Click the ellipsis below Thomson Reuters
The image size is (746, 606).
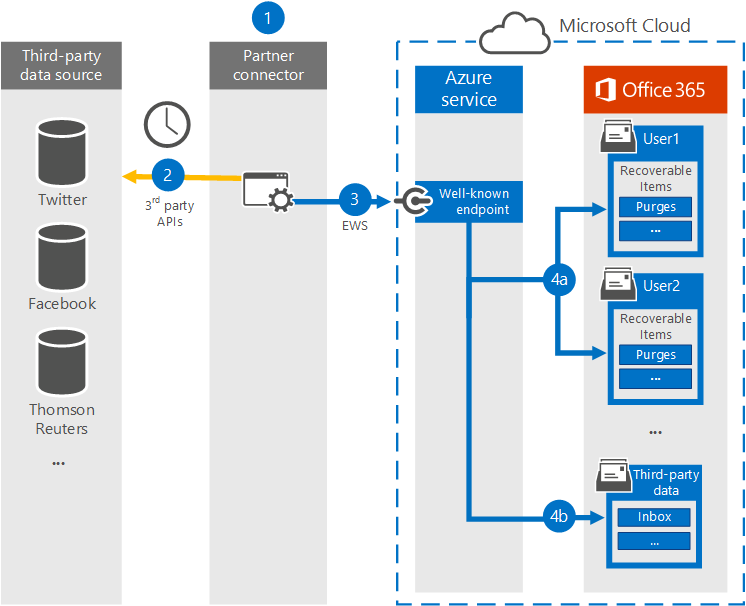pyautogui.click(x=59, y=463)
